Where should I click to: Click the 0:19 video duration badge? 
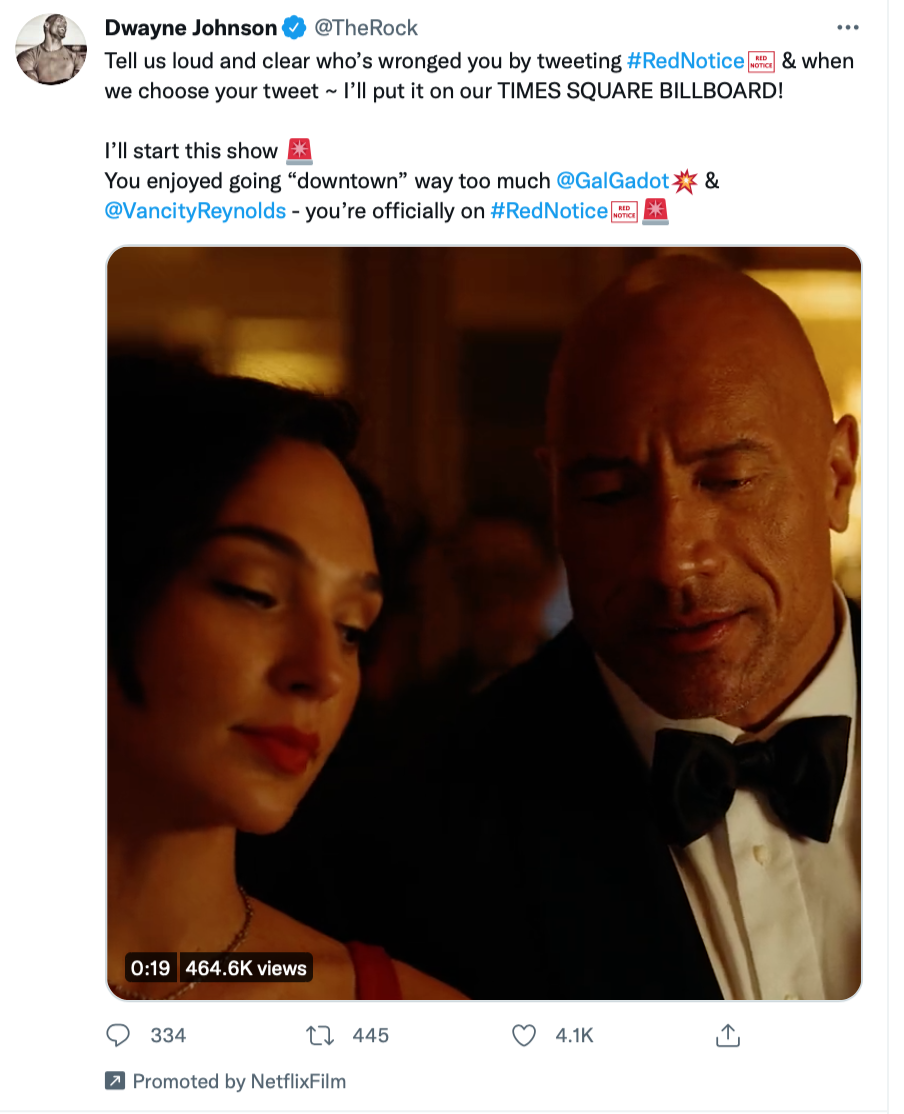150,967
